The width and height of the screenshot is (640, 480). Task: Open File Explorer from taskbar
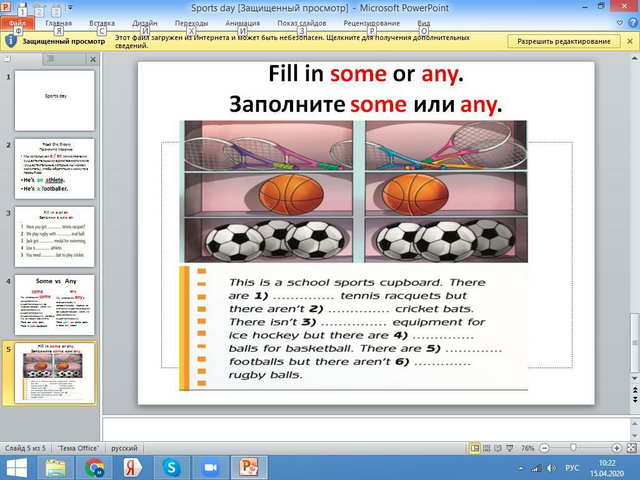(56, 467)
